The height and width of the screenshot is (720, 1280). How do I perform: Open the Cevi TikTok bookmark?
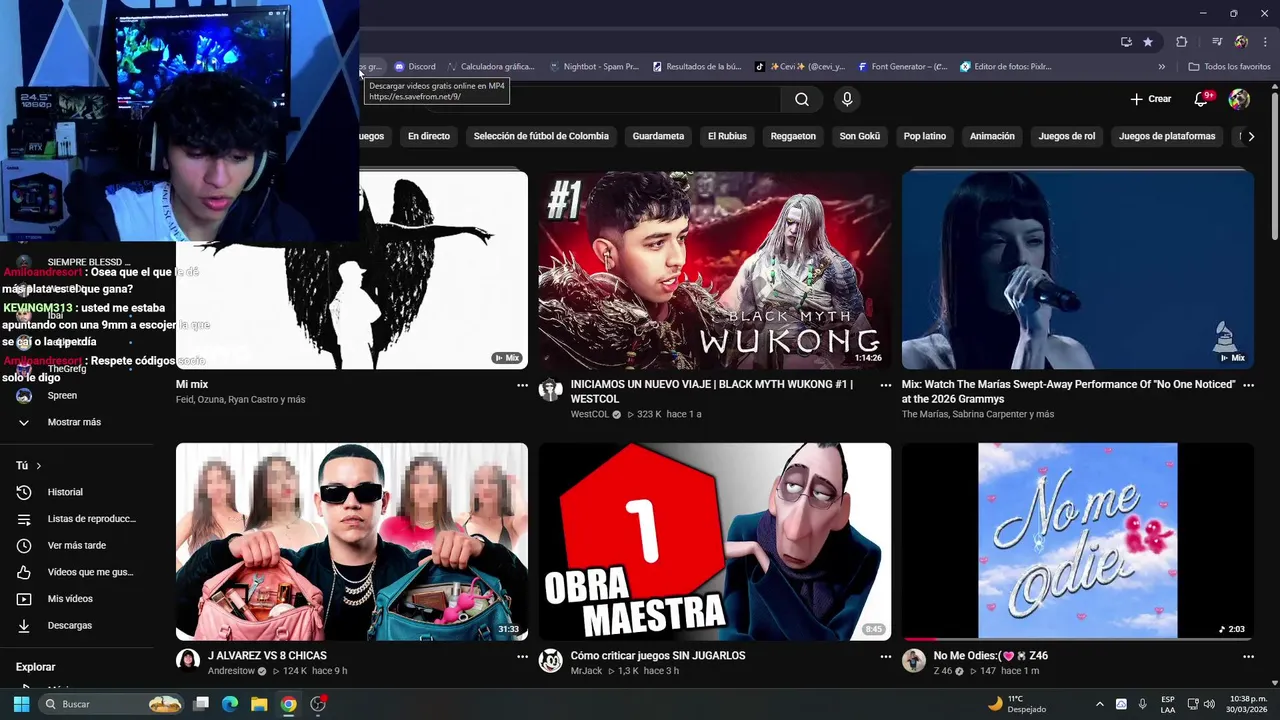point(800,67)
